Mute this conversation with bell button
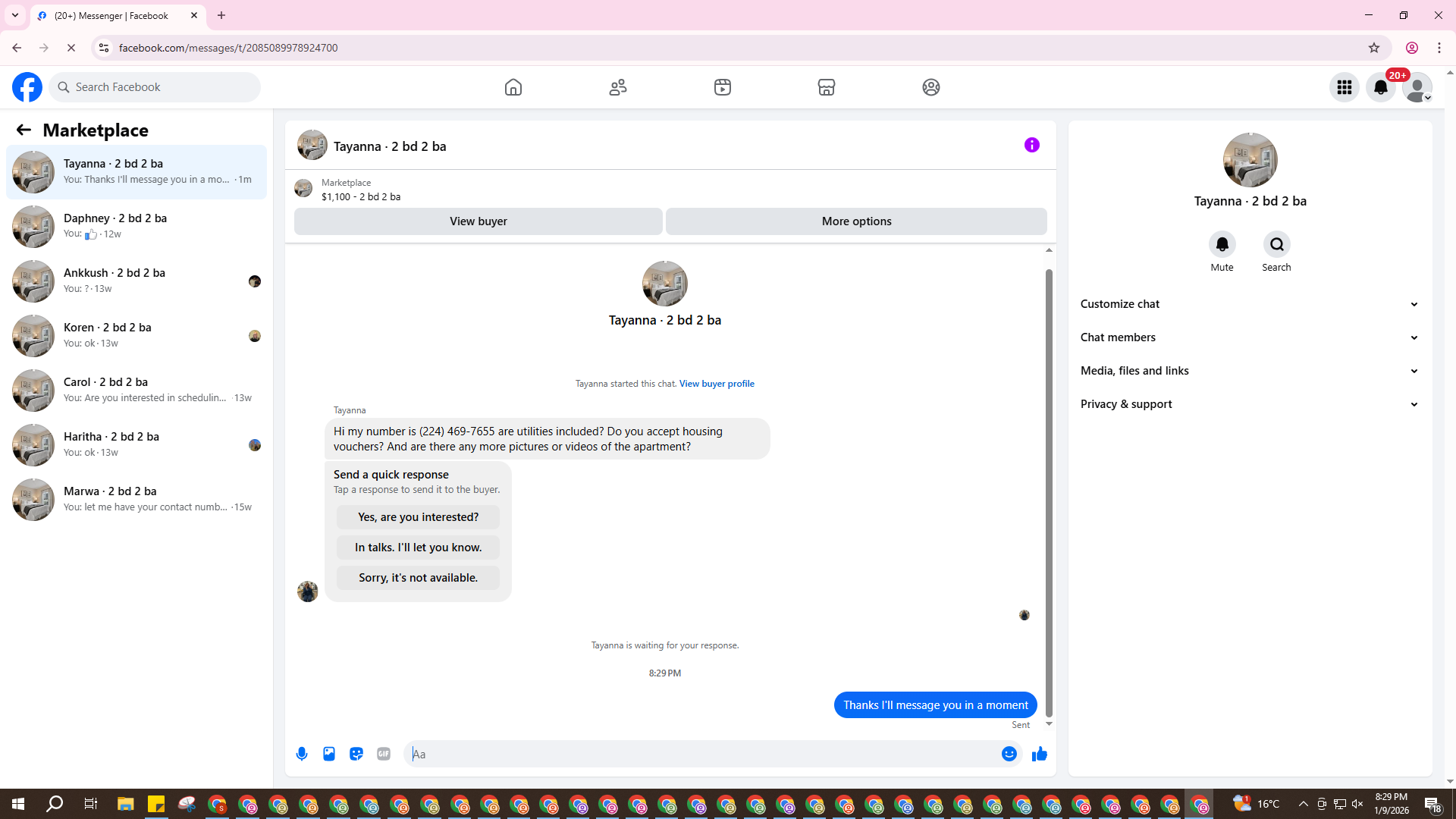This screenshot has height=819, width=1456. click(x=1222, y=244)
